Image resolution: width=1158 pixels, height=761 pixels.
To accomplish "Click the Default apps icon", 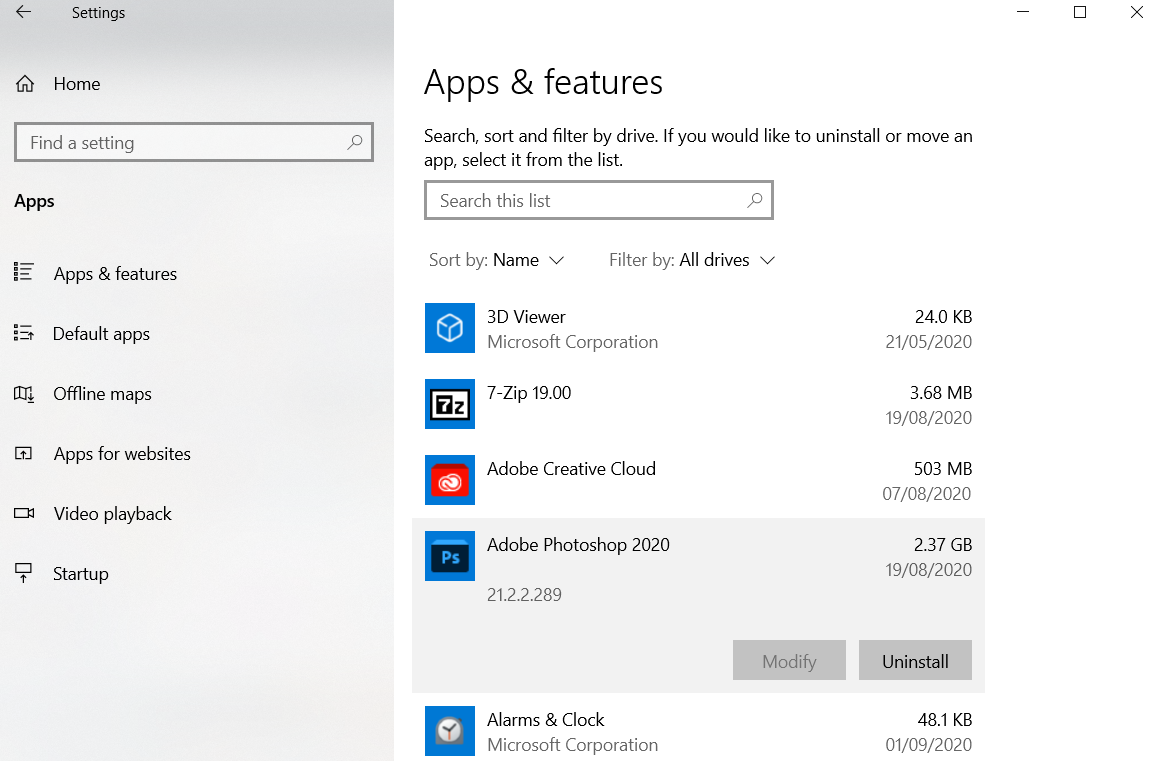I will pyautogui.click(x=24, y=333).
